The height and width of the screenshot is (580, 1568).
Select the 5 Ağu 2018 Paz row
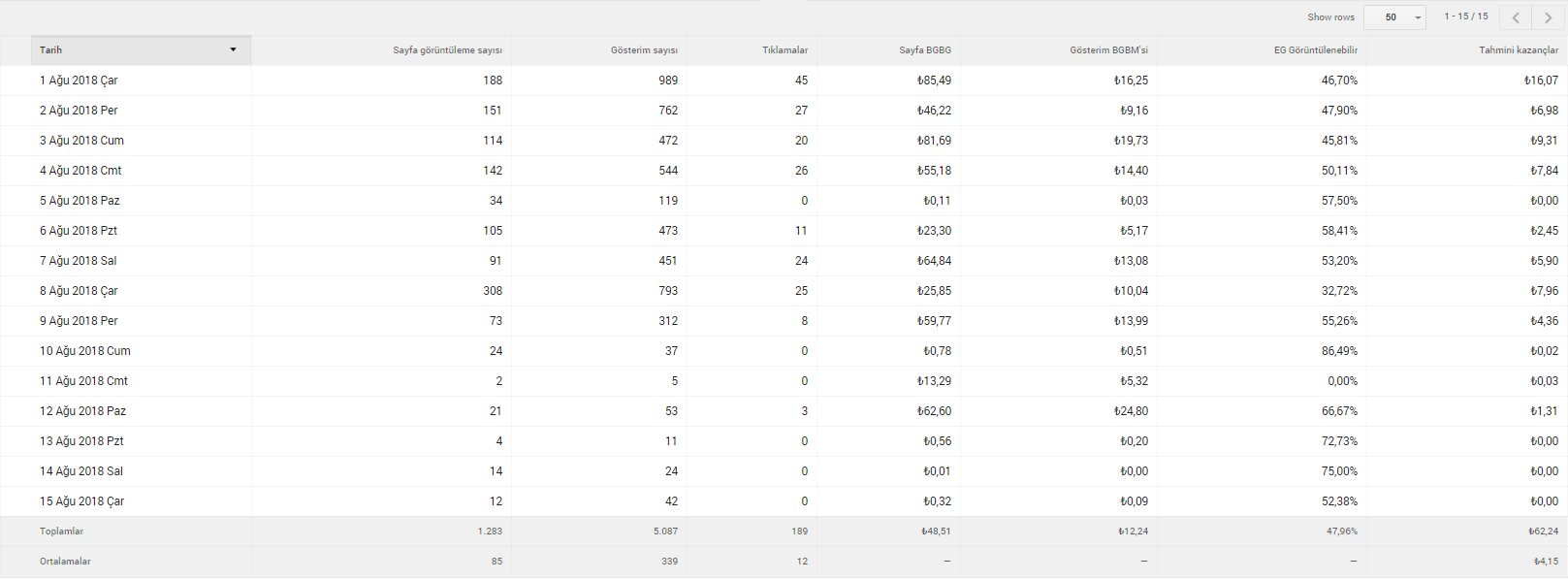[x=784, y=201]
